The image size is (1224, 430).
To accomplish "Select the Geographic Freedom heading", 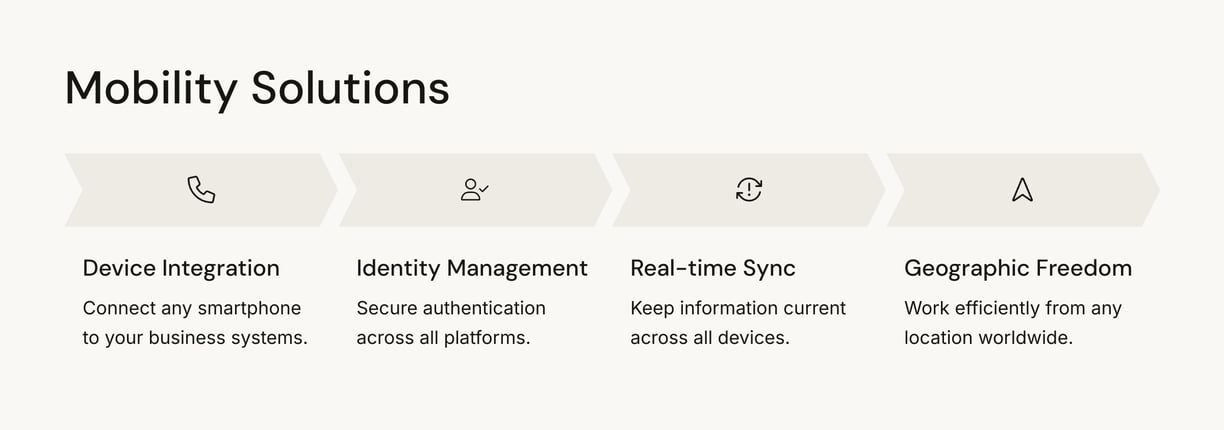I will 1018,268.
